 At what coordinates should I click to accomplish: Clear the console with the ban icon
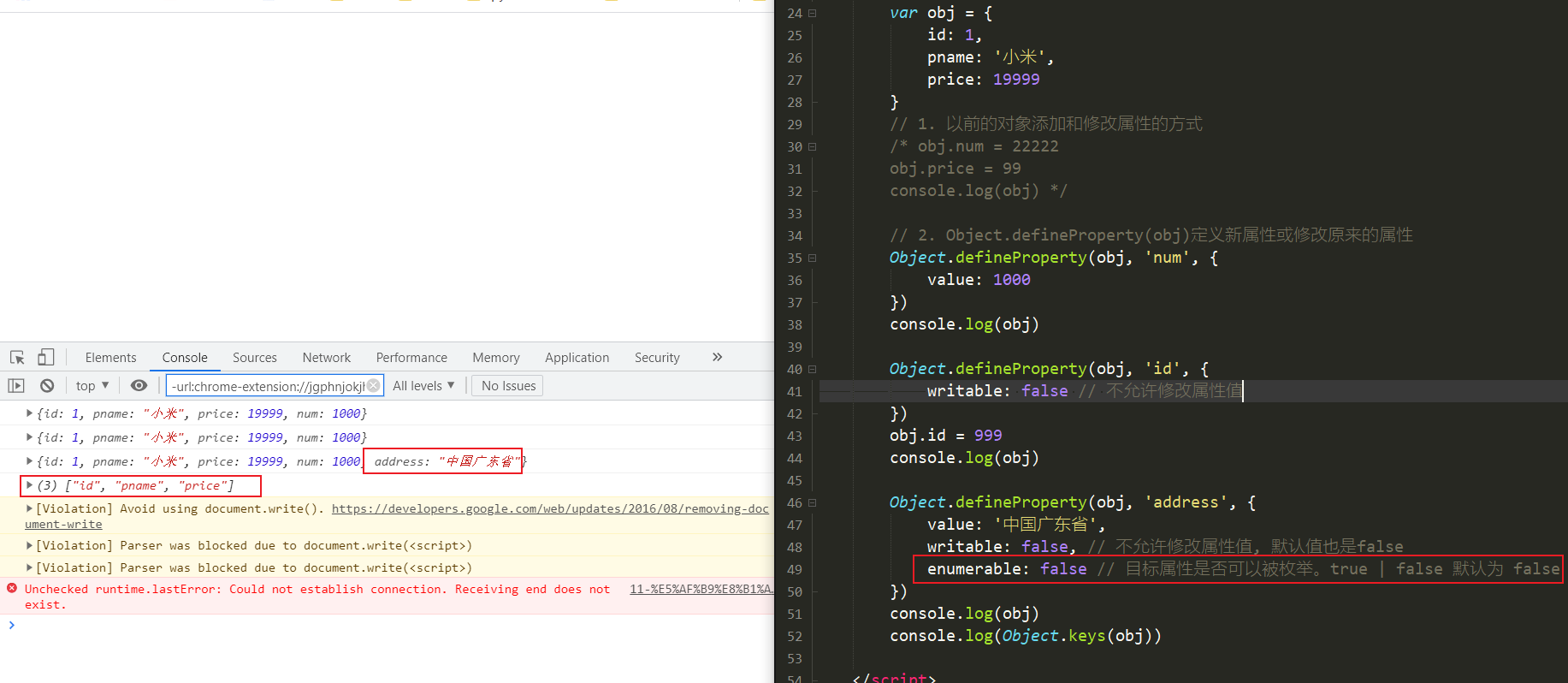[x=47, y=386]
